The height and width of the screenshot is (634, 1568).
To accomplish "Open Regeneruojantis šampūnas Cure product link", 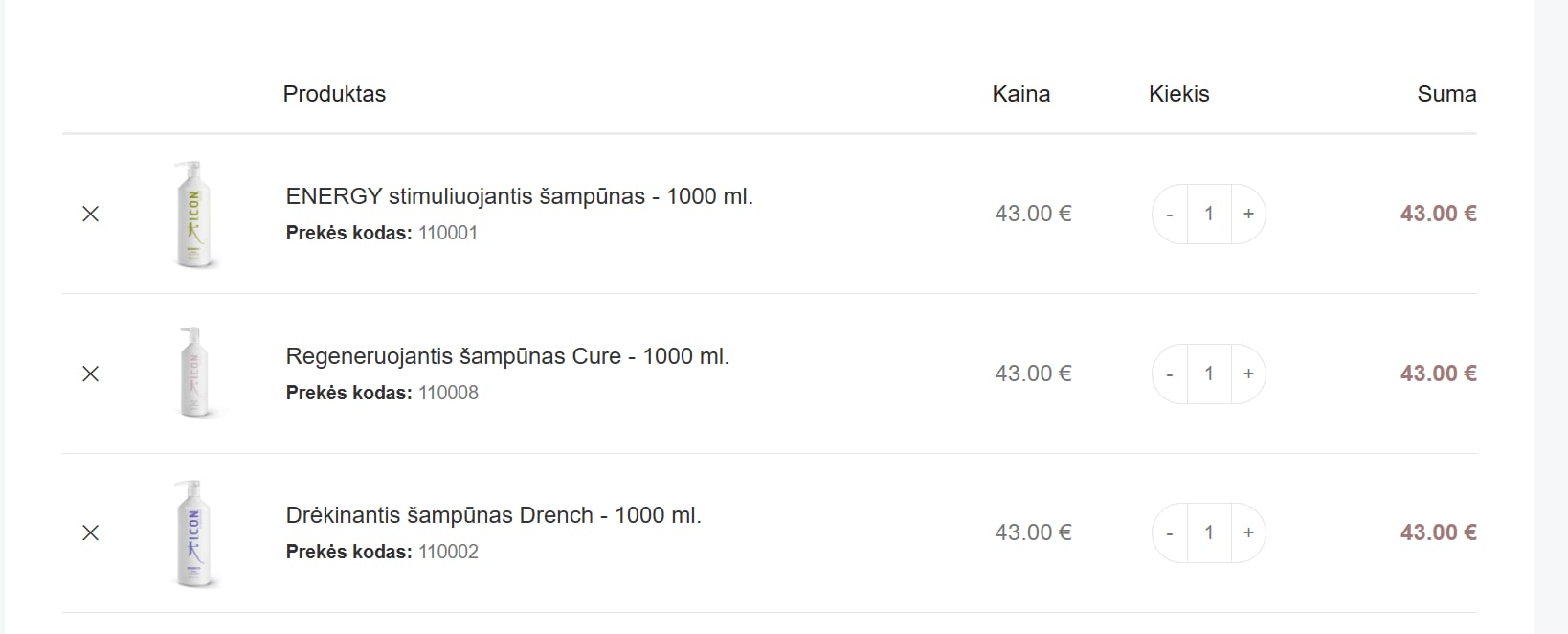I will (507, 356).
